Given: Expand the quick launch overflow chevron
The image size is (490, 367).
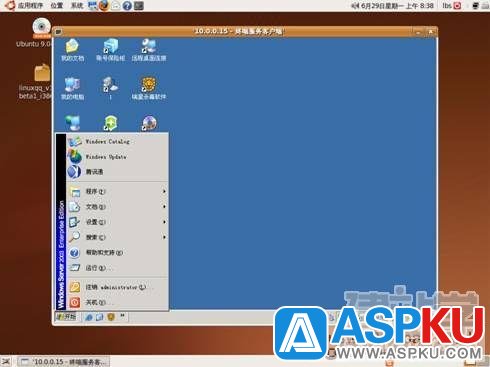Looking at the screenshot, I should pyautogui.click(x=122, y=315).
